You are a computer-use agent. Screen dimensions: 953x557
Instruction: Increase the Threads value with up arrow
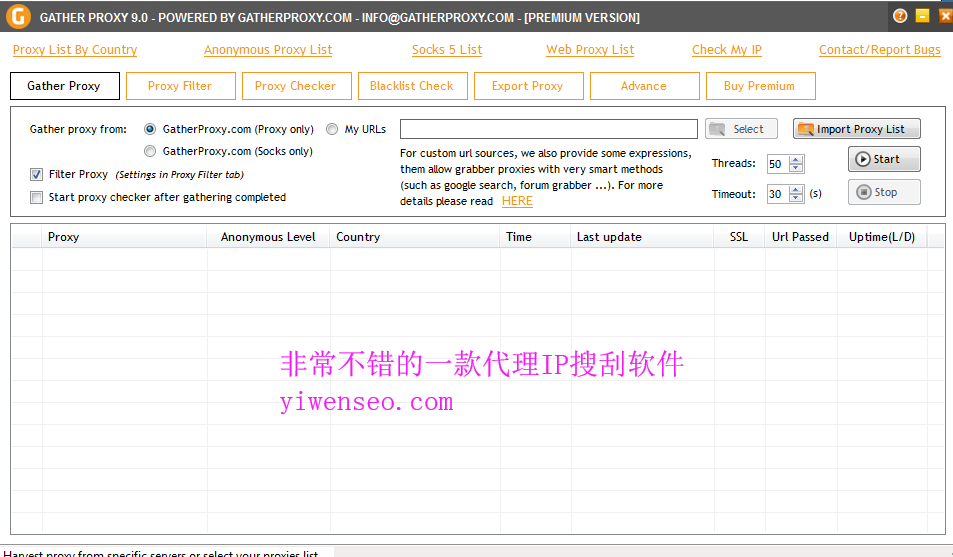[796, 159]
